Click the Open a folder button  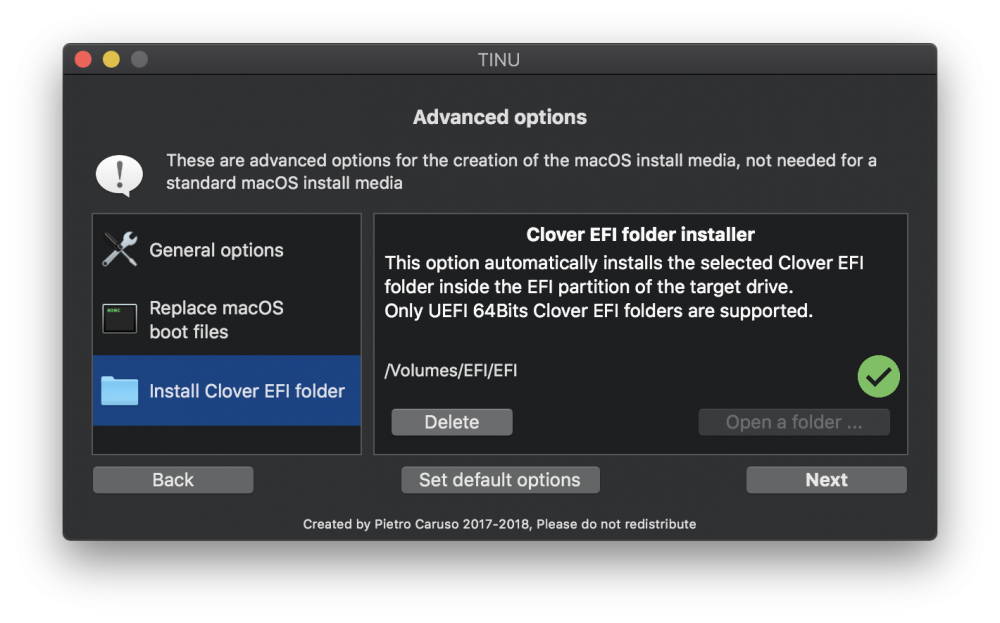pos(793,422)
